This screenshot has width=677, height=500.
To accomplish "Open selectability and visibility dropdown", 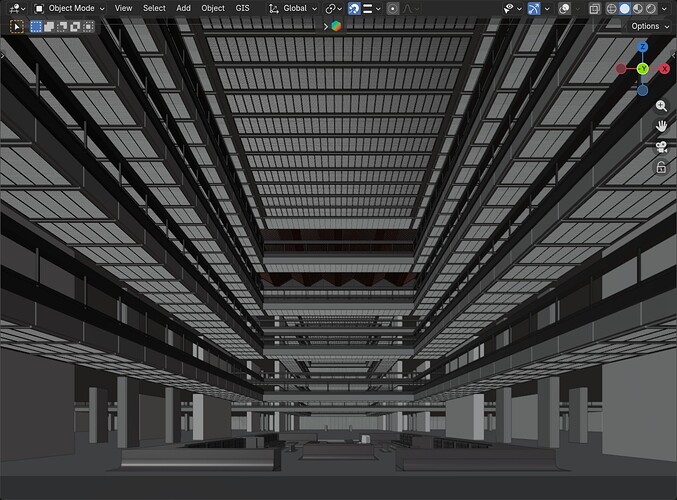I will point(513,8).
